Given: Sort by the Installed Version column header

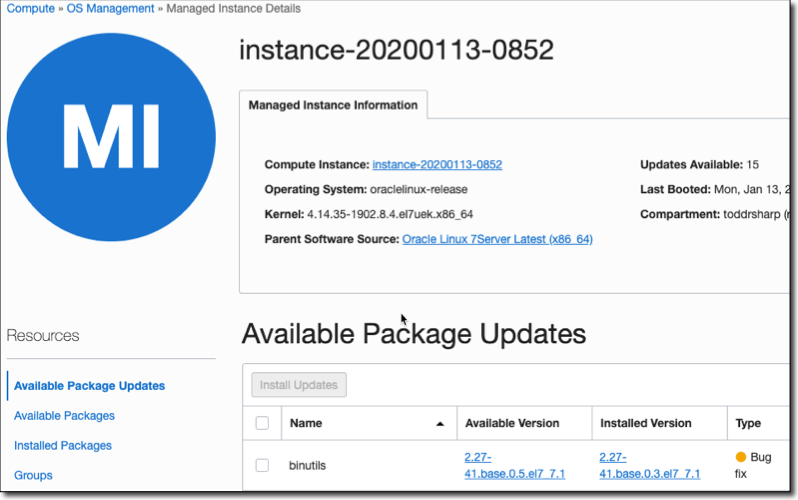Looking at the screenshot, I should pyautogui.click(x=645, y=424).
